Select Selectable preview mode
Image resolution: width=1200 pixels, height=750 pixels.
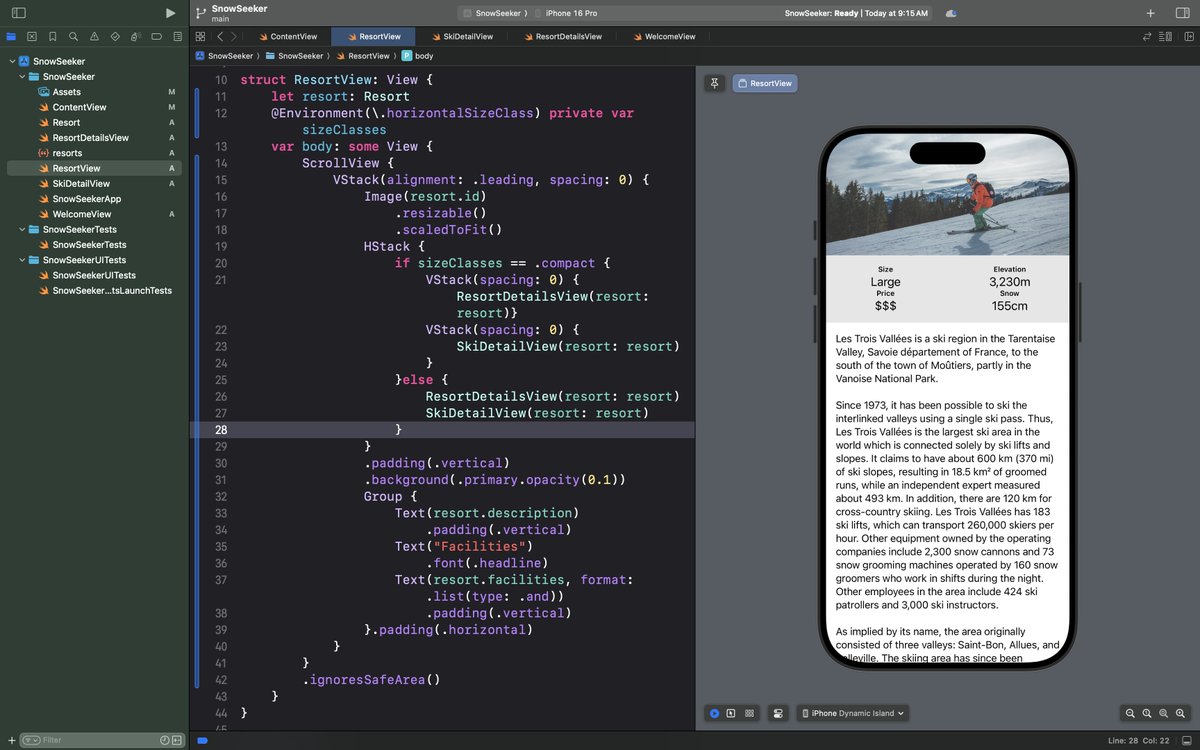[731, 713]
